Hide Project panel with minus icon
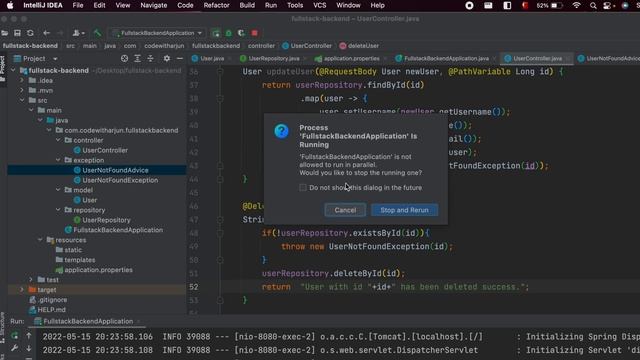This screenshot has width=640, height=360. [x=180, y=59]
